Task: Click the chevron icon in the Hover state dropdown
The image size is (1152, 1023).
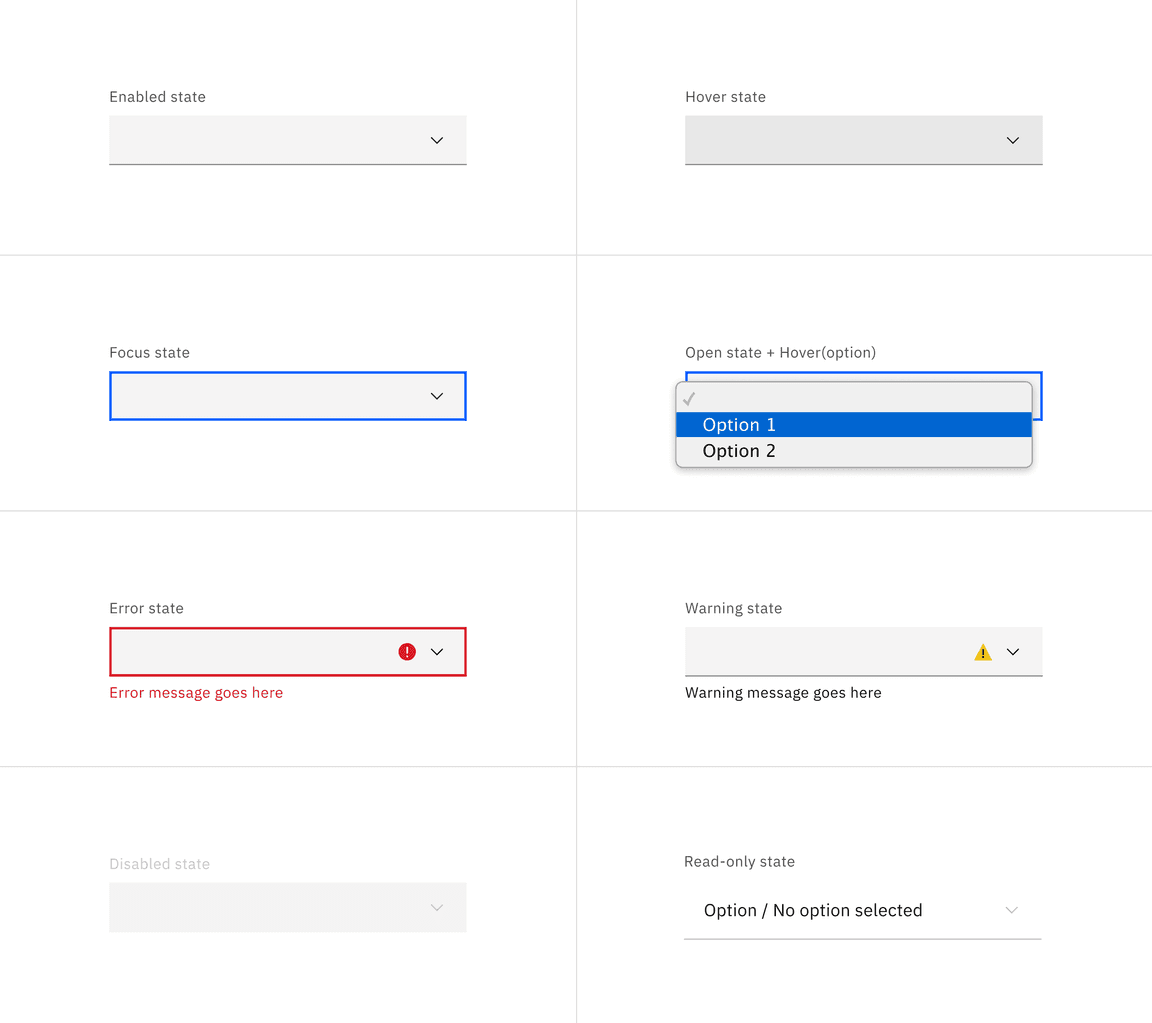Action: click(1012, 140)
